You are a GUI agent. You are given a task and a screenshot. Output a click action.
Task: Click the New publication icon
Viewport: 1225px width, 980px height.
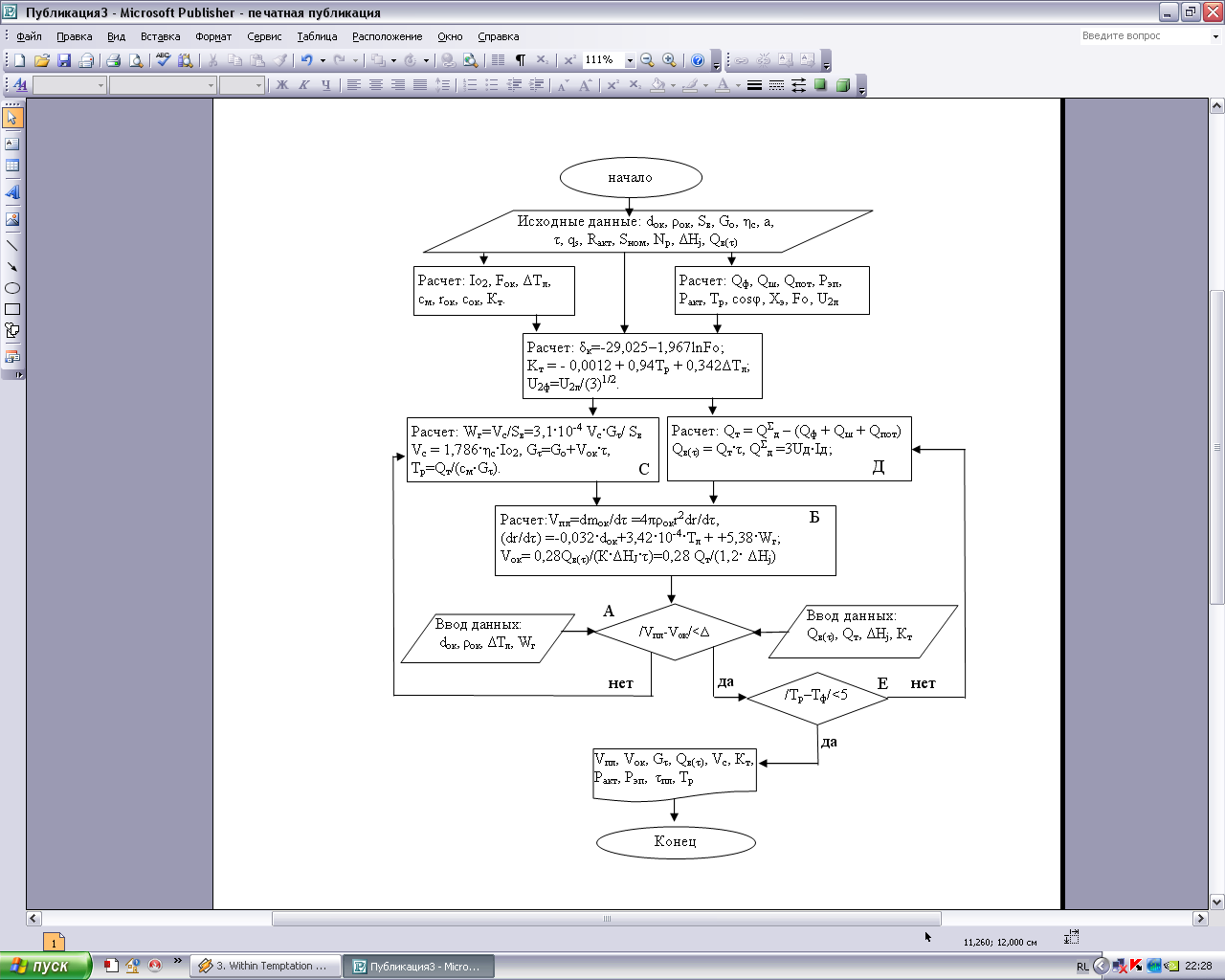pos(19,60)
